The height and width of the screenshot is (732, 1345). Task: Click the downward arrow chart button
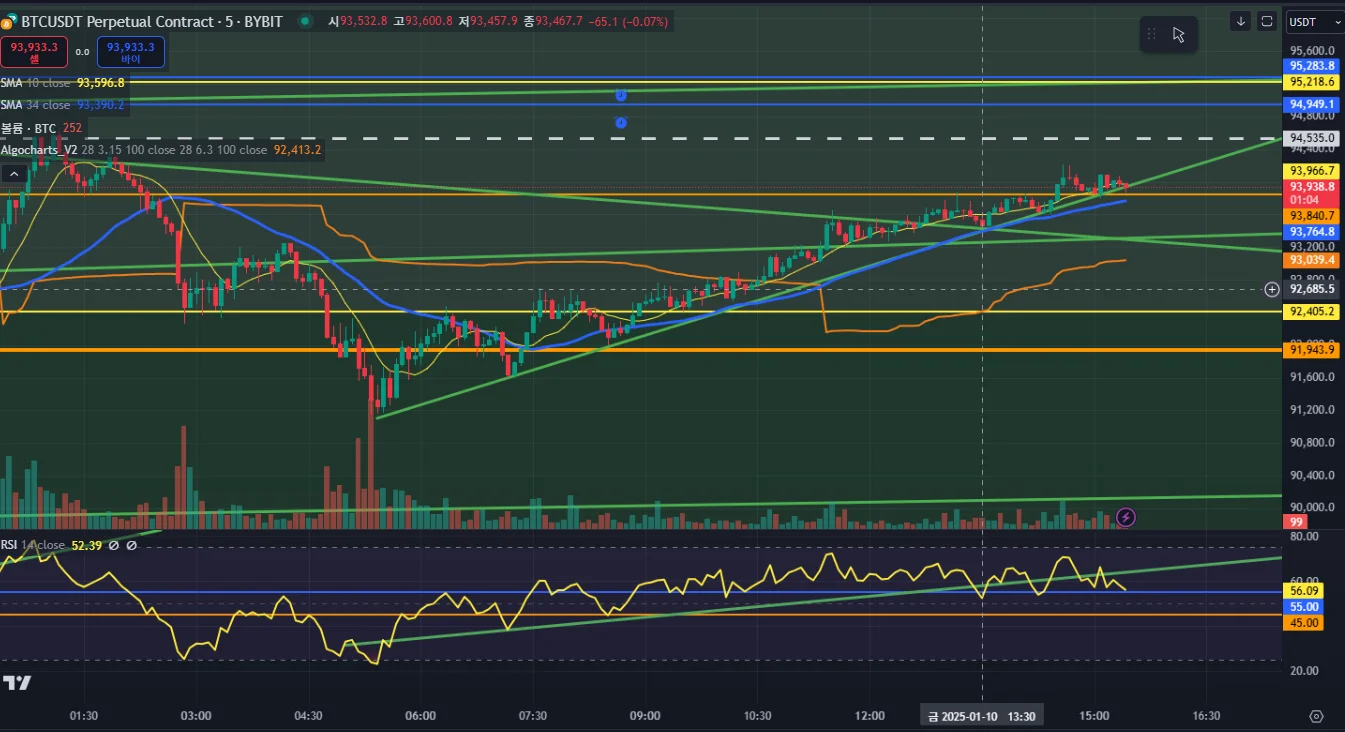1241,21
